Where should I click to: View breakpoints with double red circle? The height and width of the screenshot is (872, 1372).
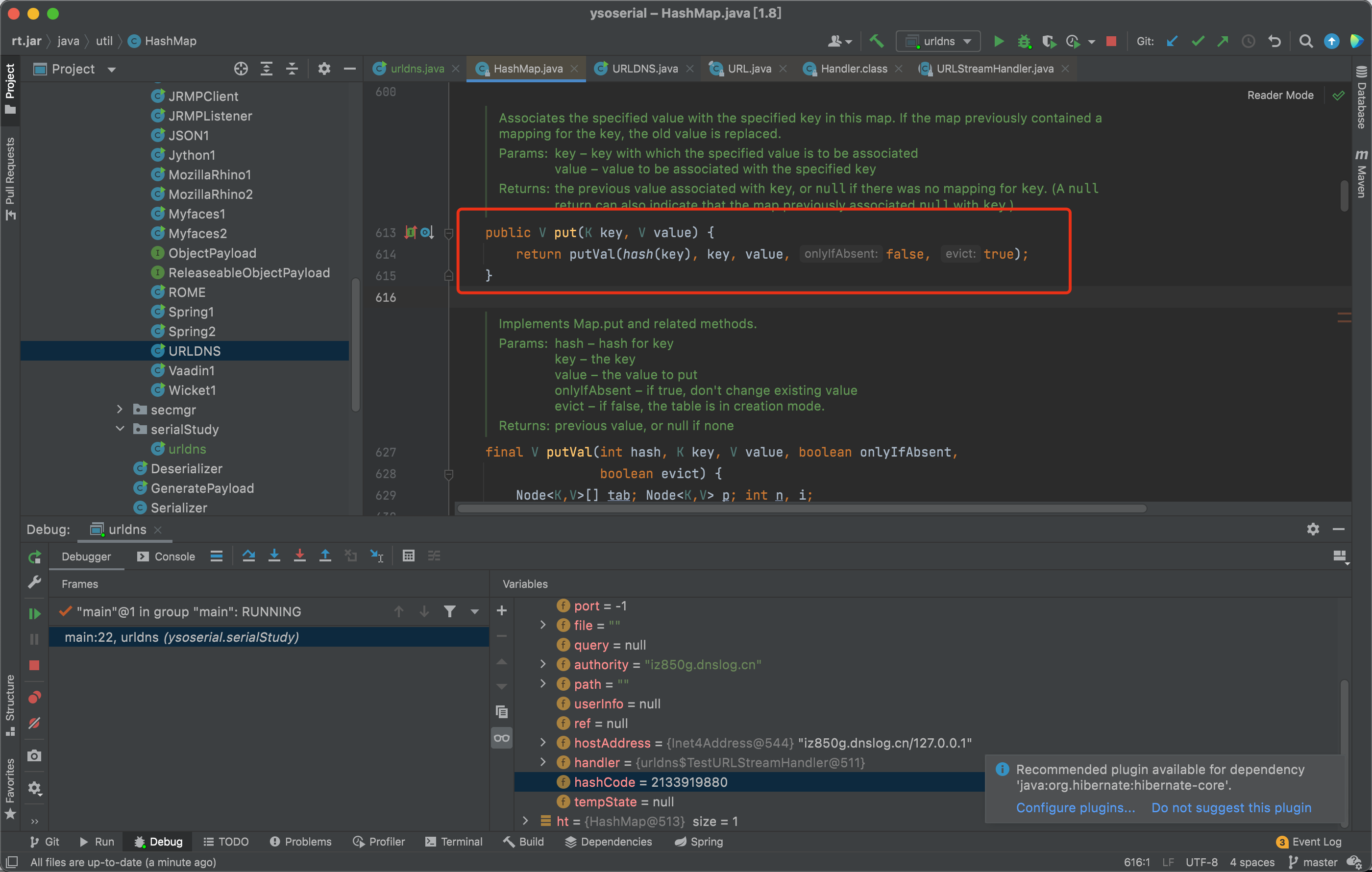34,697
